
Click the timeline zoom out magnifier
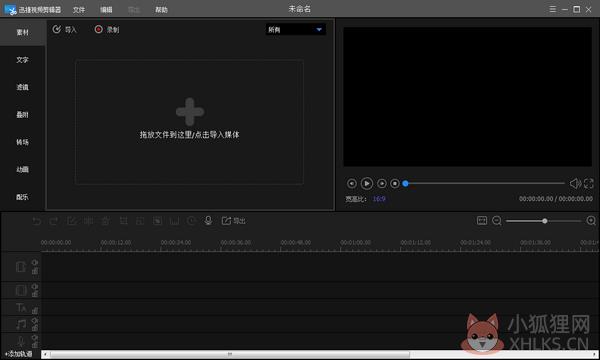(x=497, y=221)
